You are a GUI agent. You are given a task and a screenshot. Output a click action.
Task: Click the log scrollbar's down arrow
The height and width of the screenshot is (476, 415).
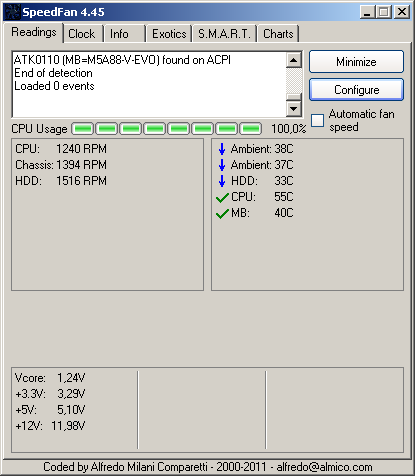click(294, 108)
